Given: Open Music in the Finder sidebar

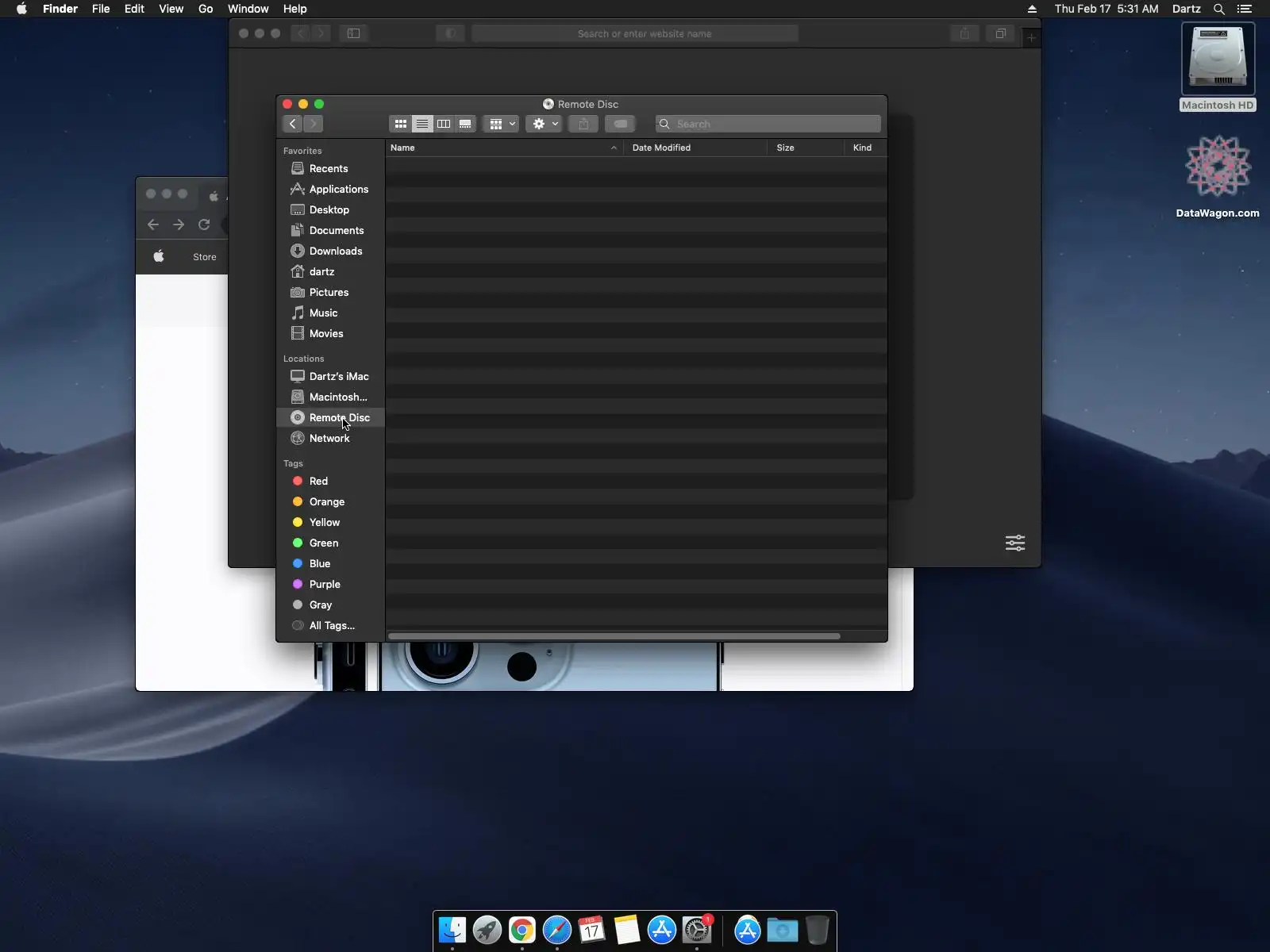Looking at the screenshot, I should [x=330, y=313].
